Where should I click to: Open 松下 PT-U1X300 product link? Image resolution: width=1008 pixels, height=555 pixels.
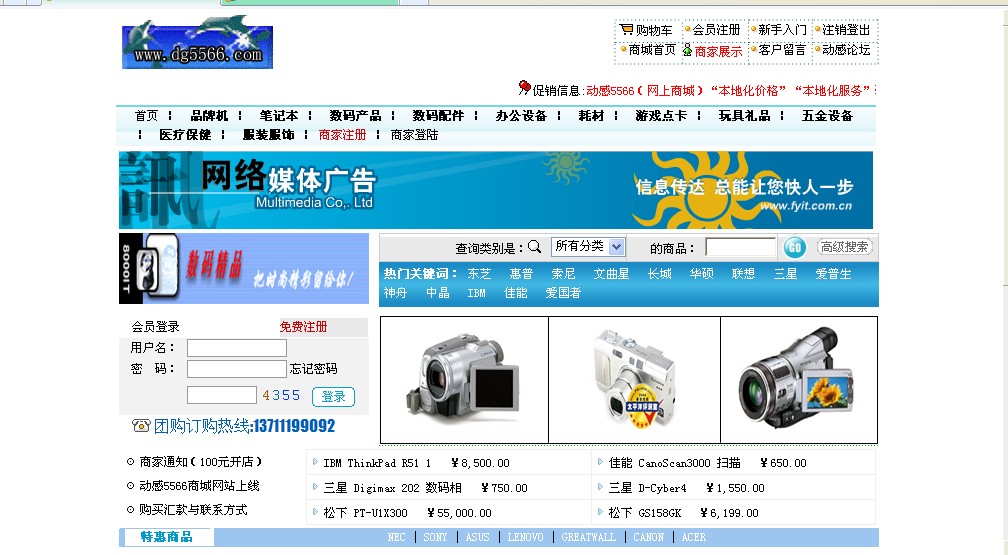tap(365, 513)
